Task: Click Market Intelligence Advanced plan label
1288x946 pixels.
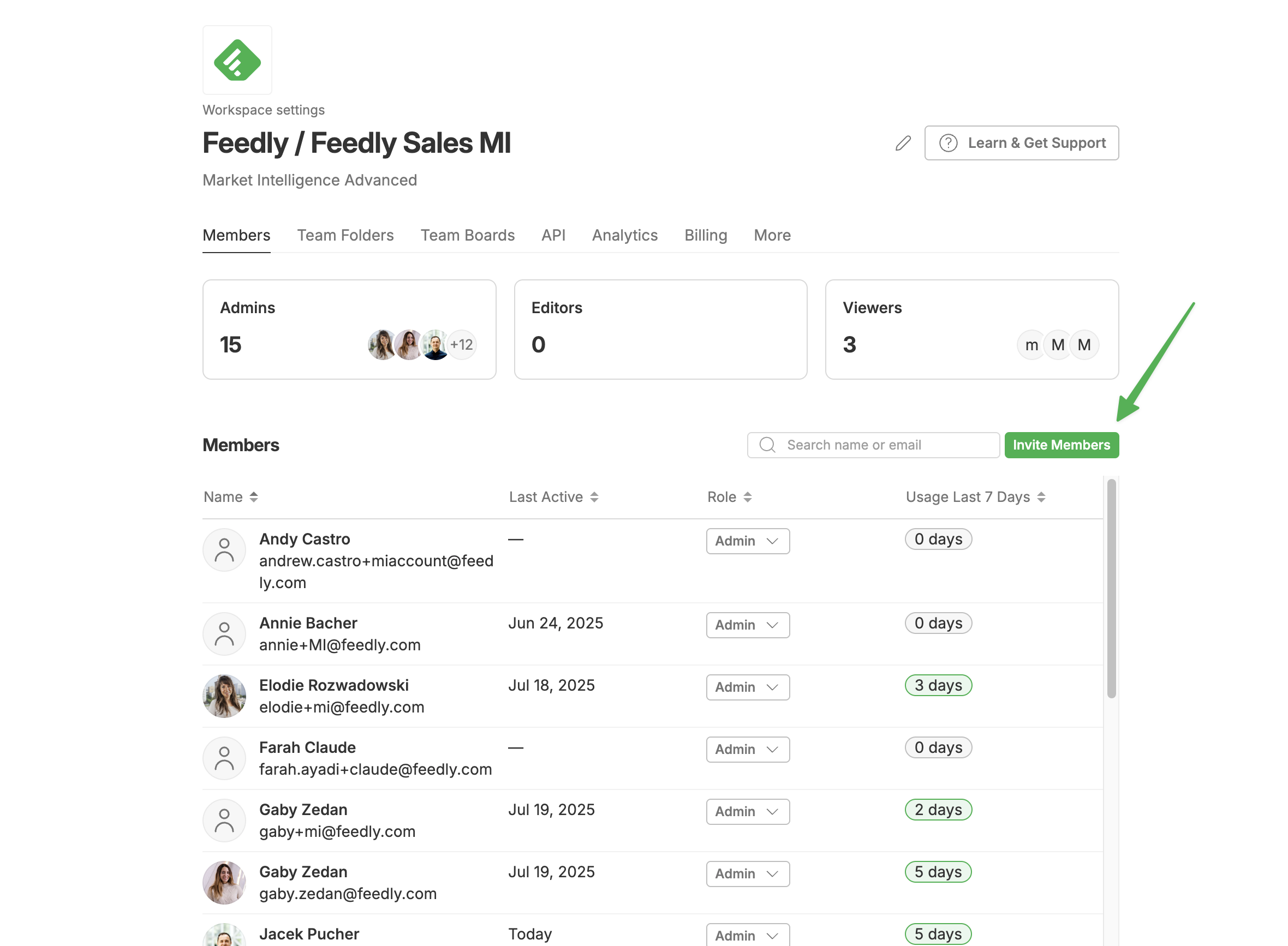Action: (310, 181)
